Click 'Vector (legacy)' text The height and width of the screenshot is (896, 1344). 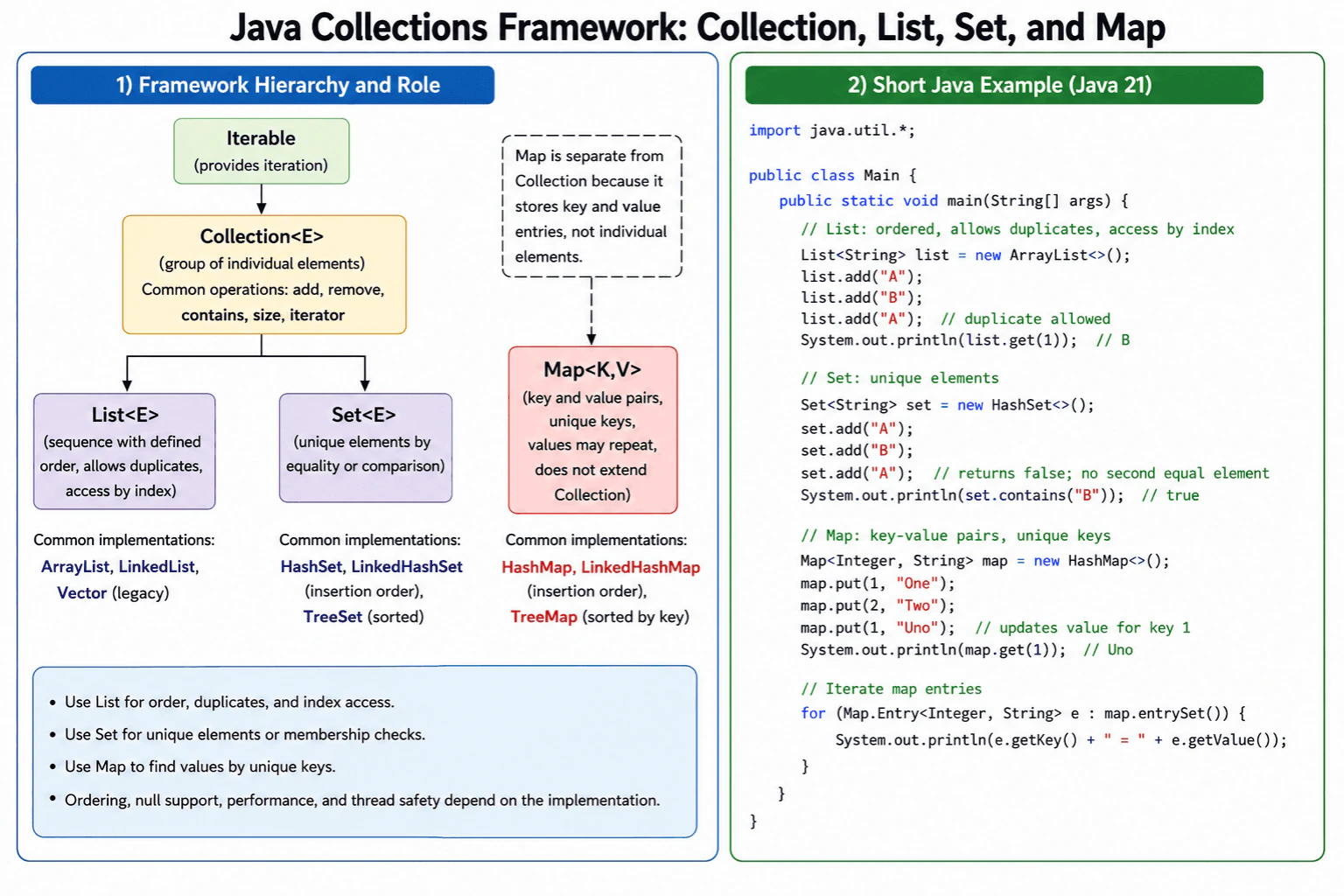tap(113, 593)
